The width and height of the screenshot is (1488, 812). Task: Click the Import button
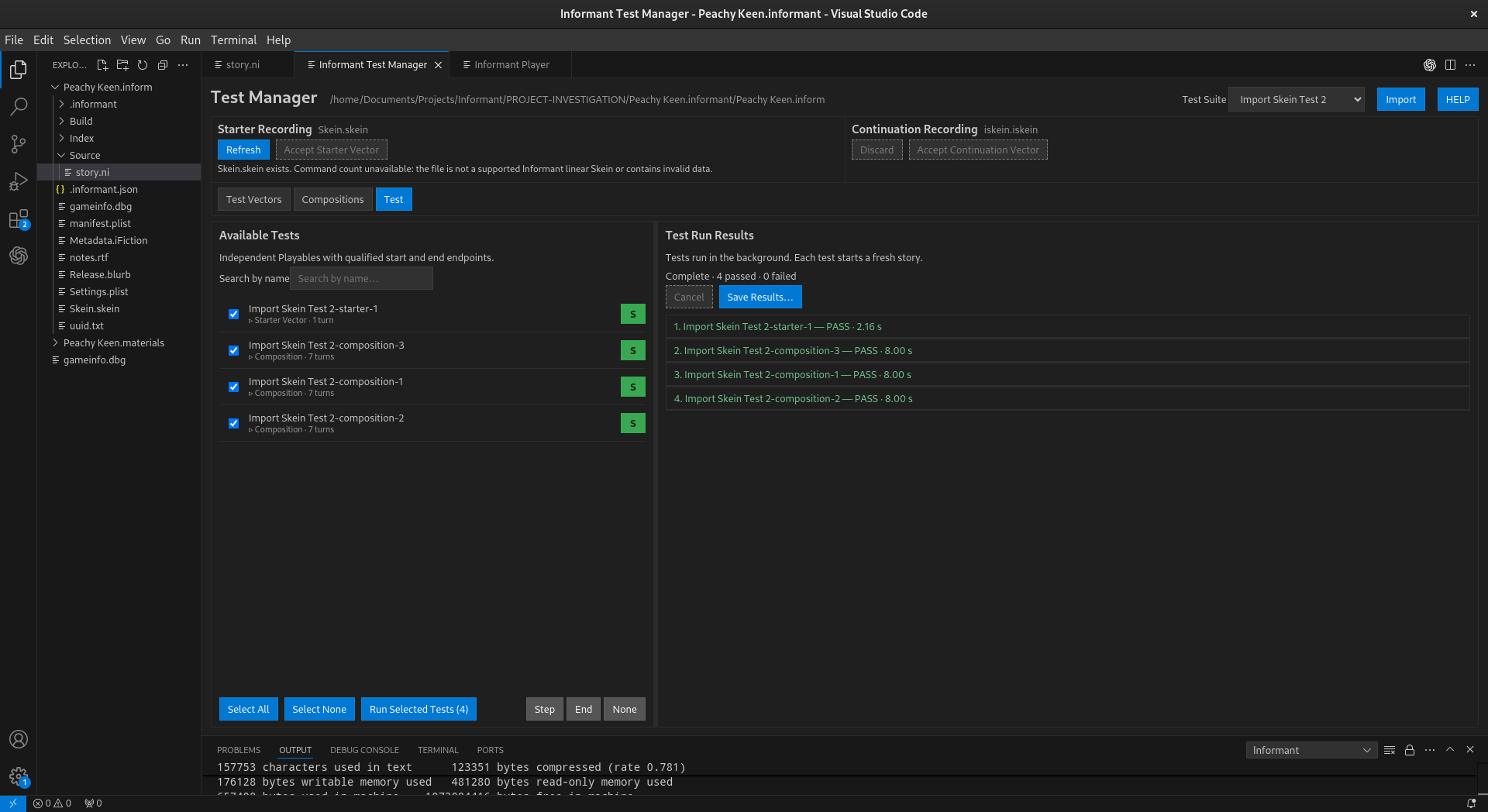(1400, 99)
